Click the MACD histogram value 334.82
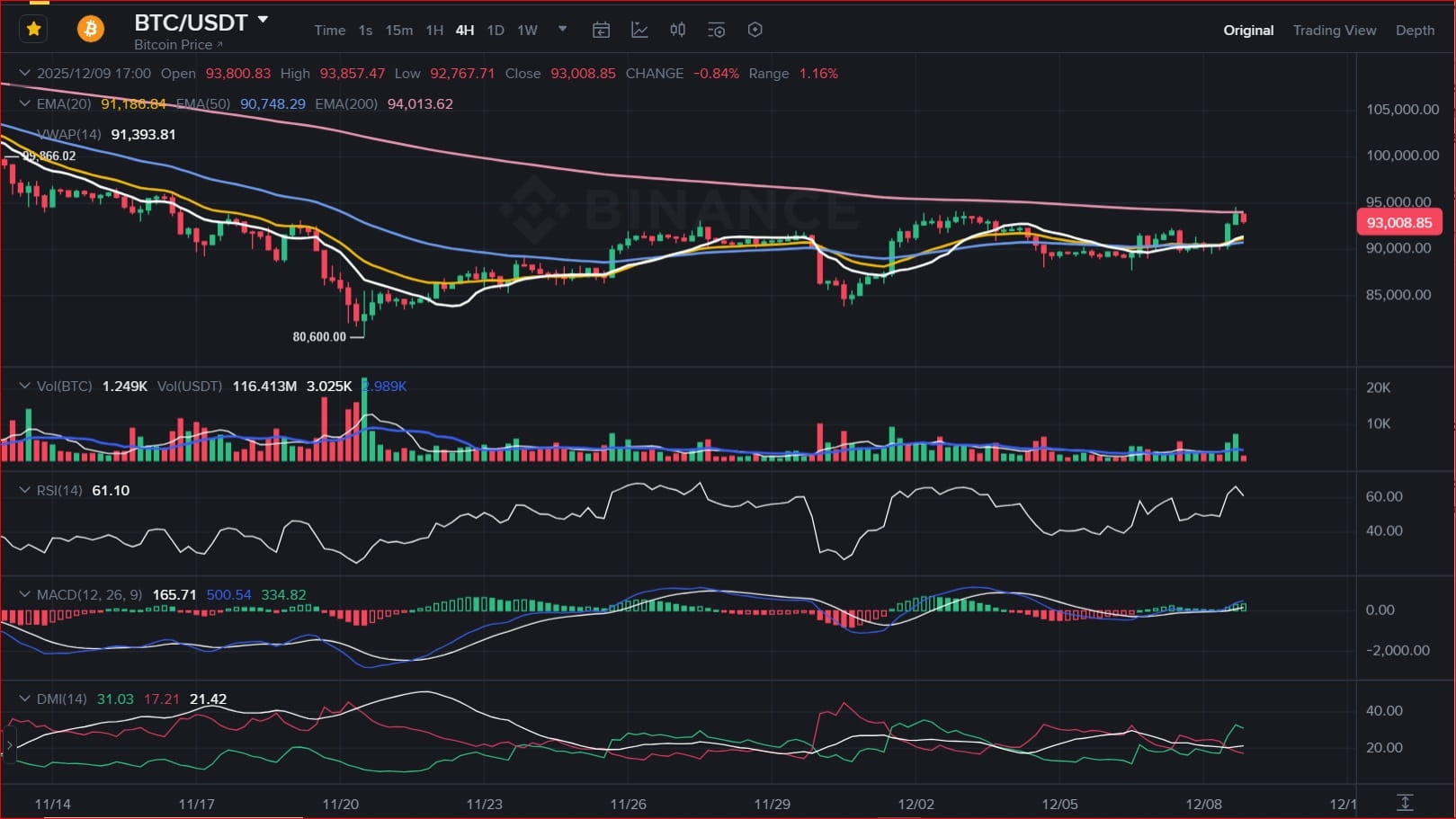Viewport: 1456px width, 819px height. pos(283,594)
